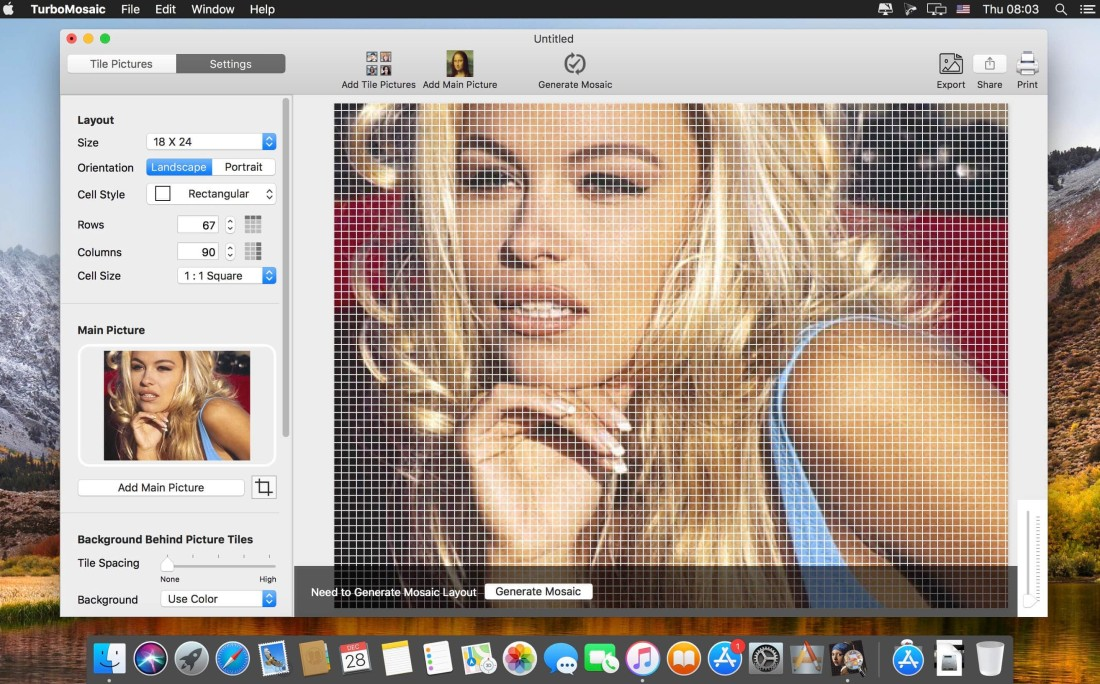Click the grid icon next to Columns
Screen dimensions: 1100x684
(x=253, y=252)
